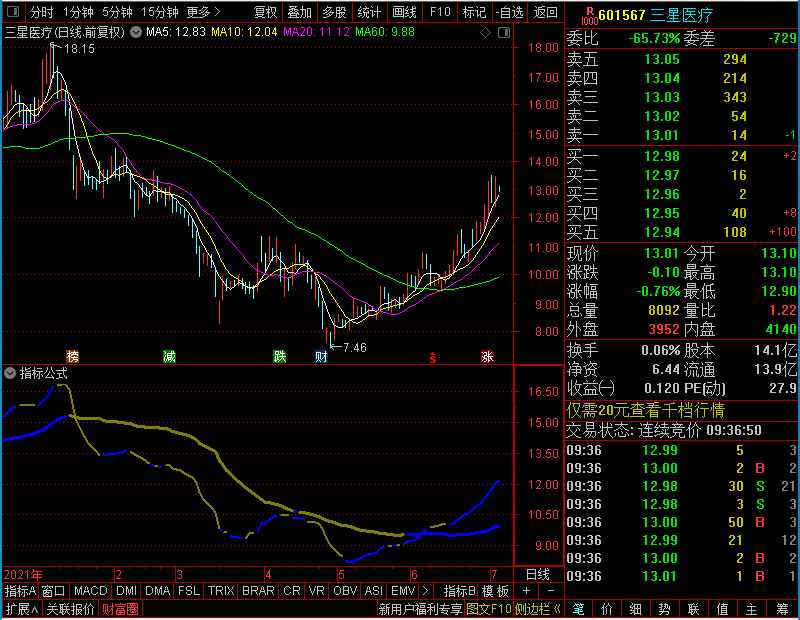This screenshot has width=800, height=620.
Task: Switch indicator to DMI
Action: [126, 591]
